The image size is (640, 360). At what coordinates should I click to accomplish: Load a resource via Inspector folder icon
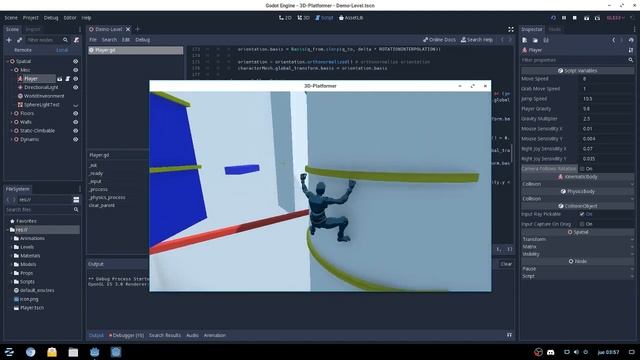tap(535, 40)
